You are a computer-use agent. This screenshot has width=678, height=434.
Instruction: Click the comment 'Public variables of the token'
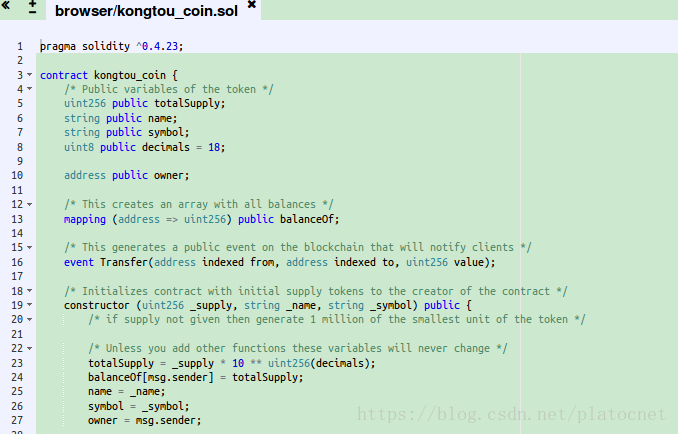tap(169, 89)
